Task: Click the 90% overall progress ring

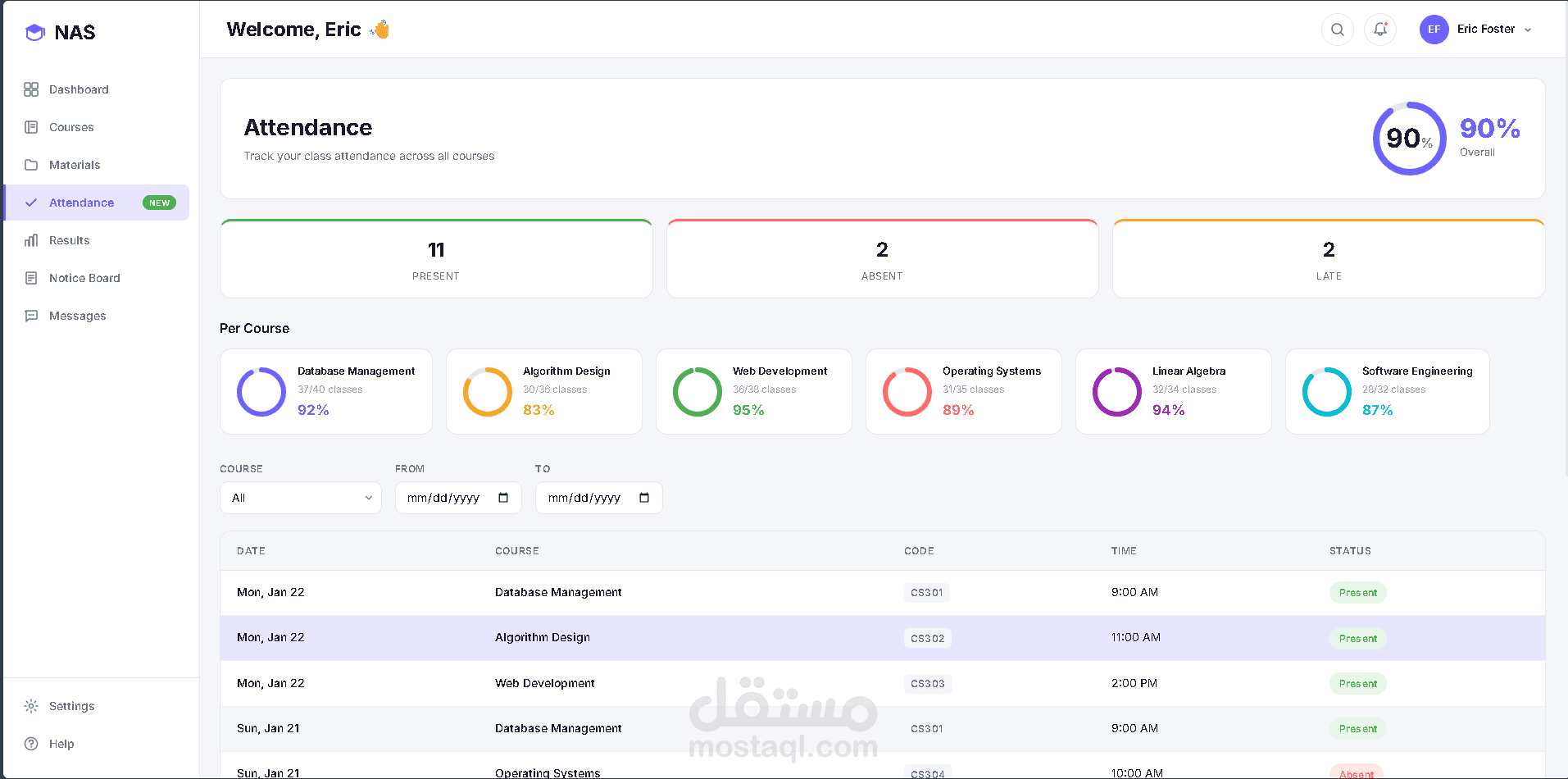Action: coord(1409,138)
